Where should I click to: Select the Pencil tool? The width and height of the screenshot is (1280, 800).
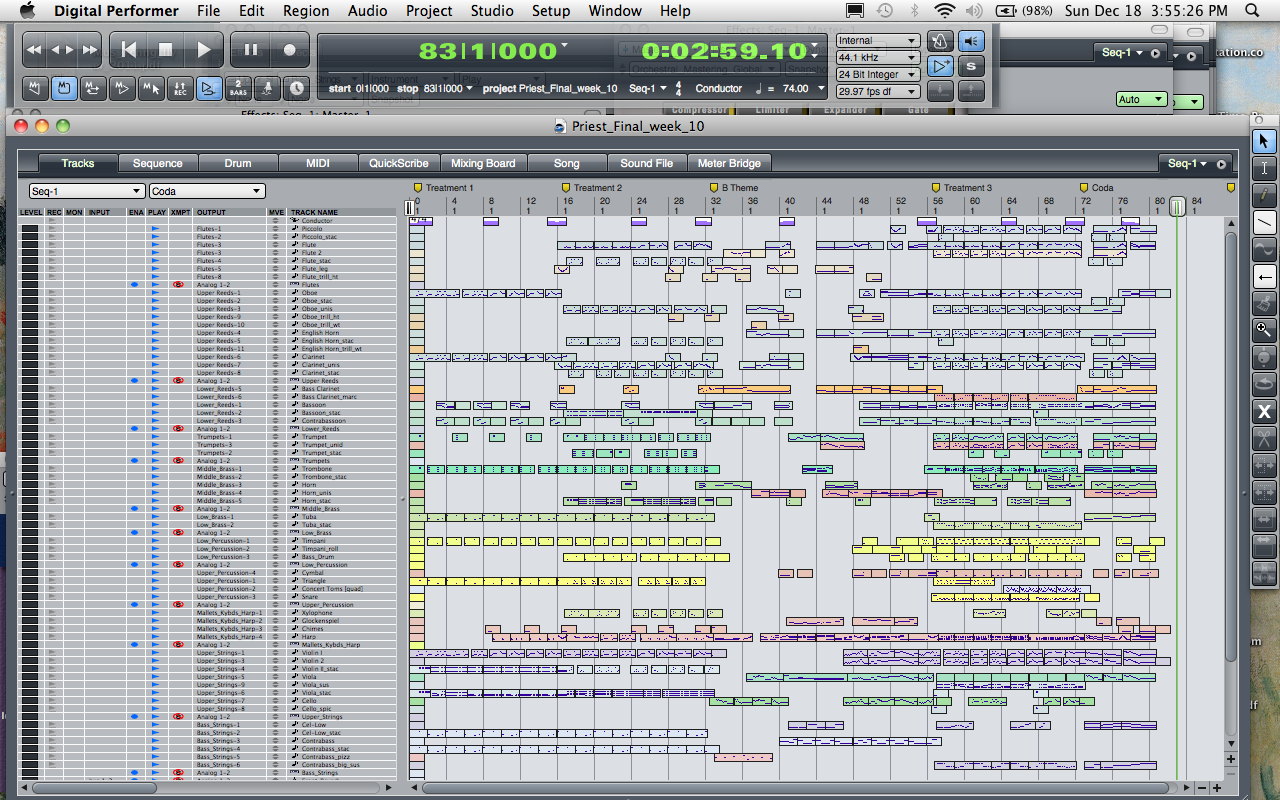[x=1264, y=195]
